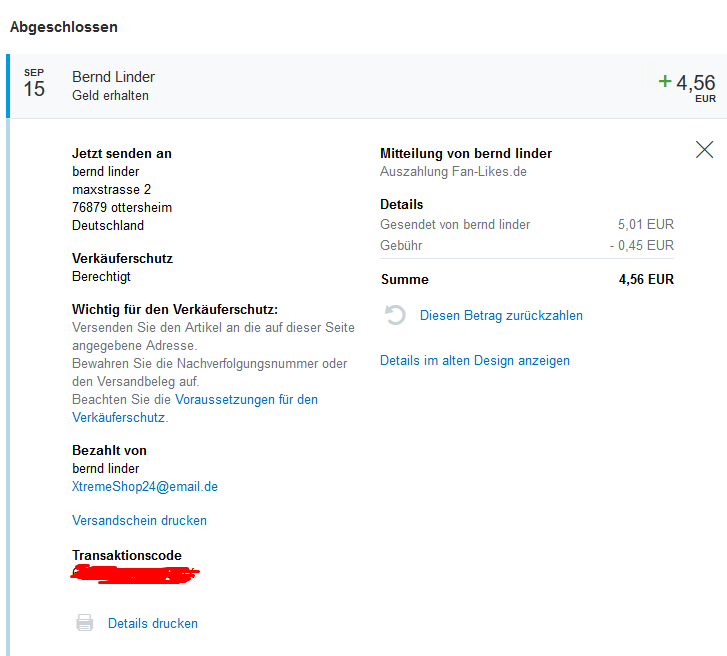The image size is (727, 656).
Task: Click the SEP 15 date label
Action: click(34, 85)
